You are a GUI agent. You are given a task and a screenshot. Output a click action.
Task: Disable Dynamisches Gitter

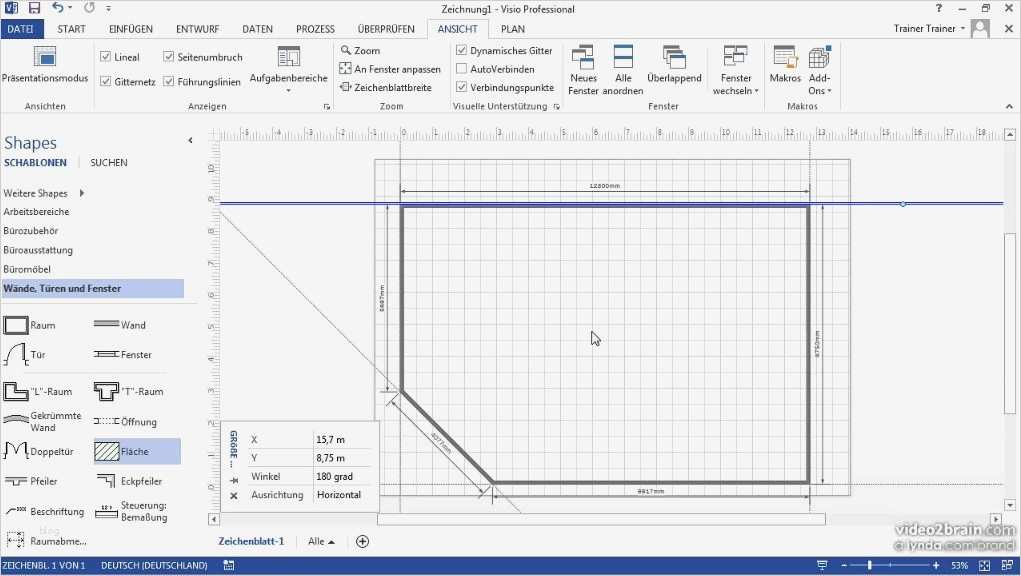(x=462, y=50)
